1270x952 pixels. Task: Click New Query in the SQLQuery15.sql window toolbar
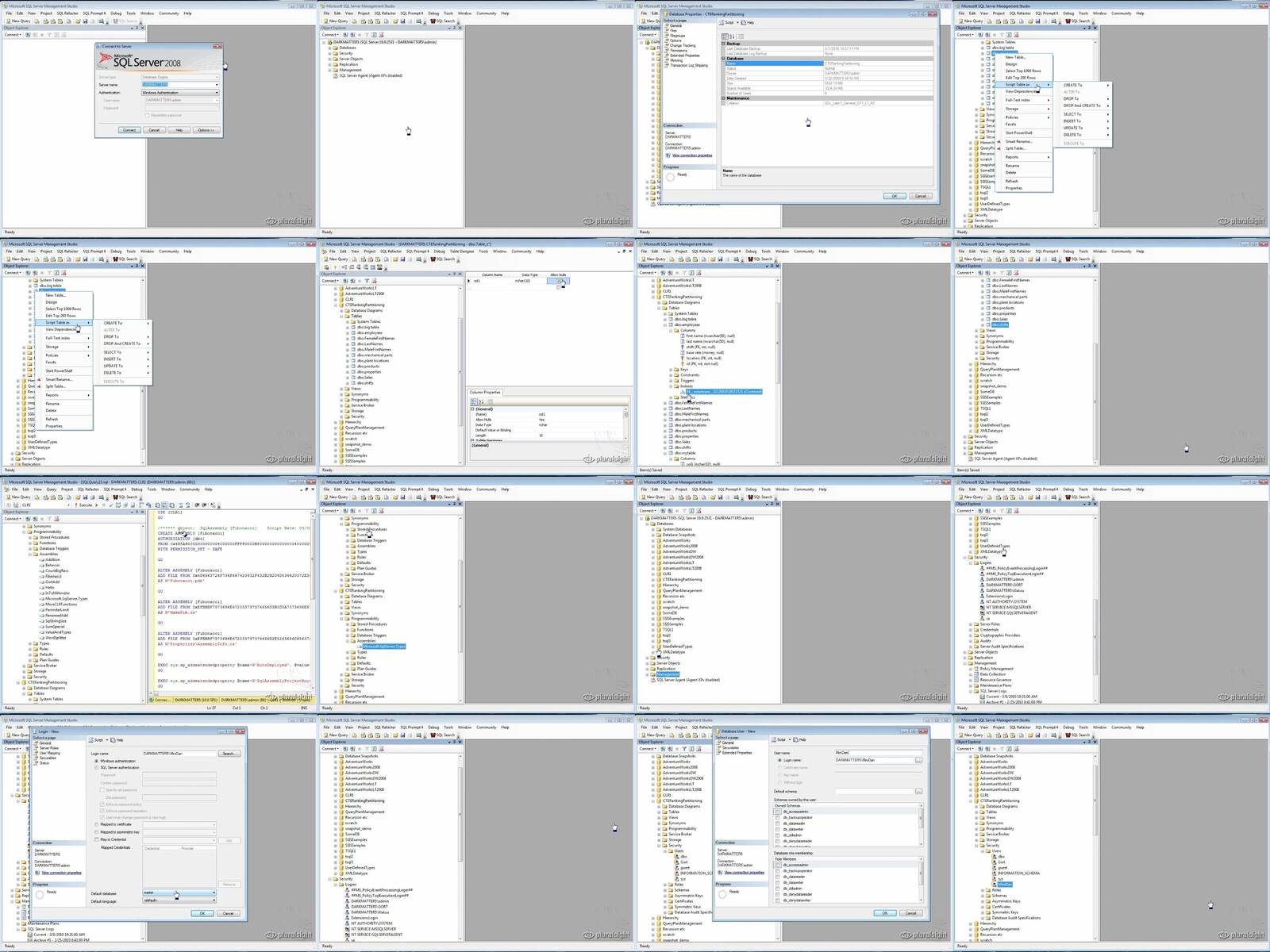point(17,497)
